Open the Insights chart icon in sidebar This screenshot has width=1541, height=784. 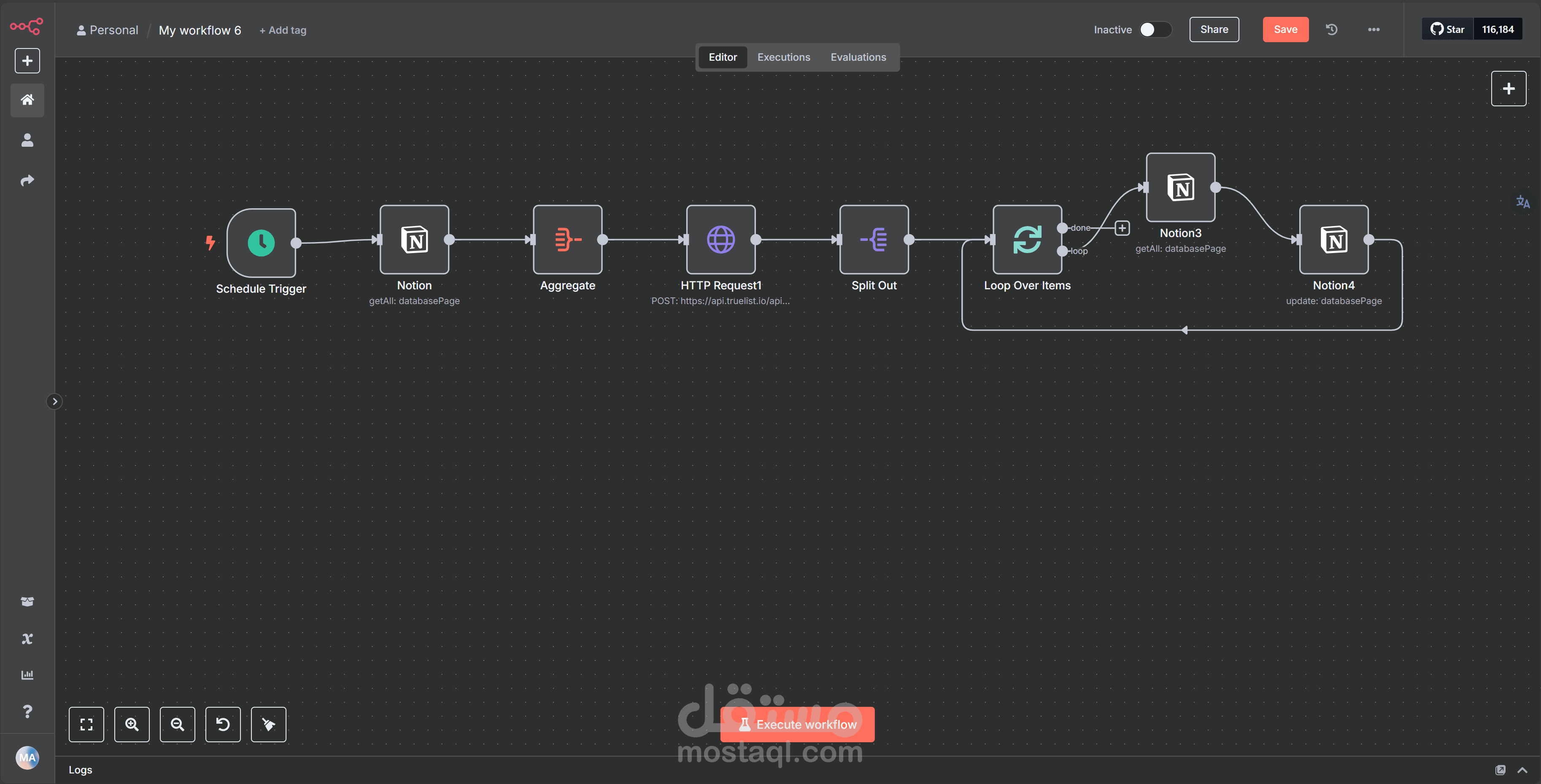(x=27, y=675)
